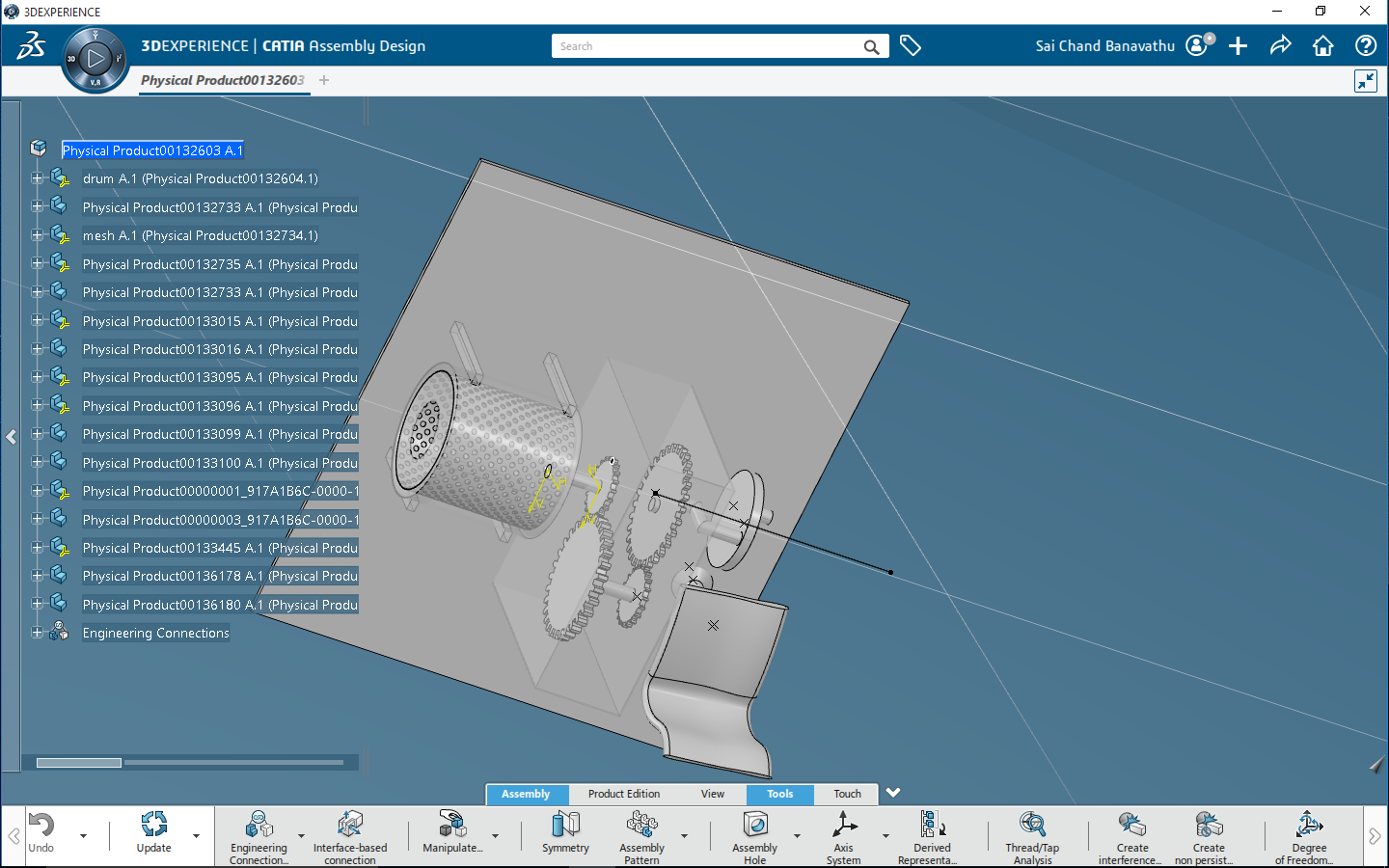Select the Assembly Hole tool
This screenshot has height=868, width=1389.
[754, 836]
